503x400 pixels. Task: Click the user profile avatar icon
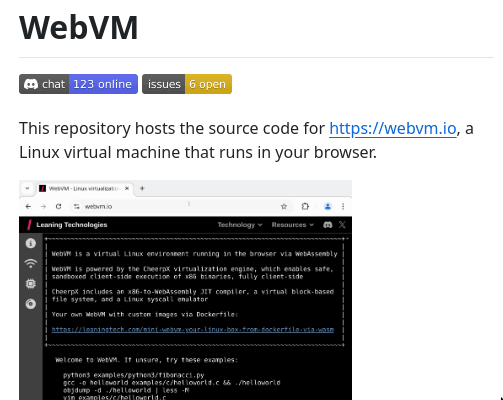[328, 206]
